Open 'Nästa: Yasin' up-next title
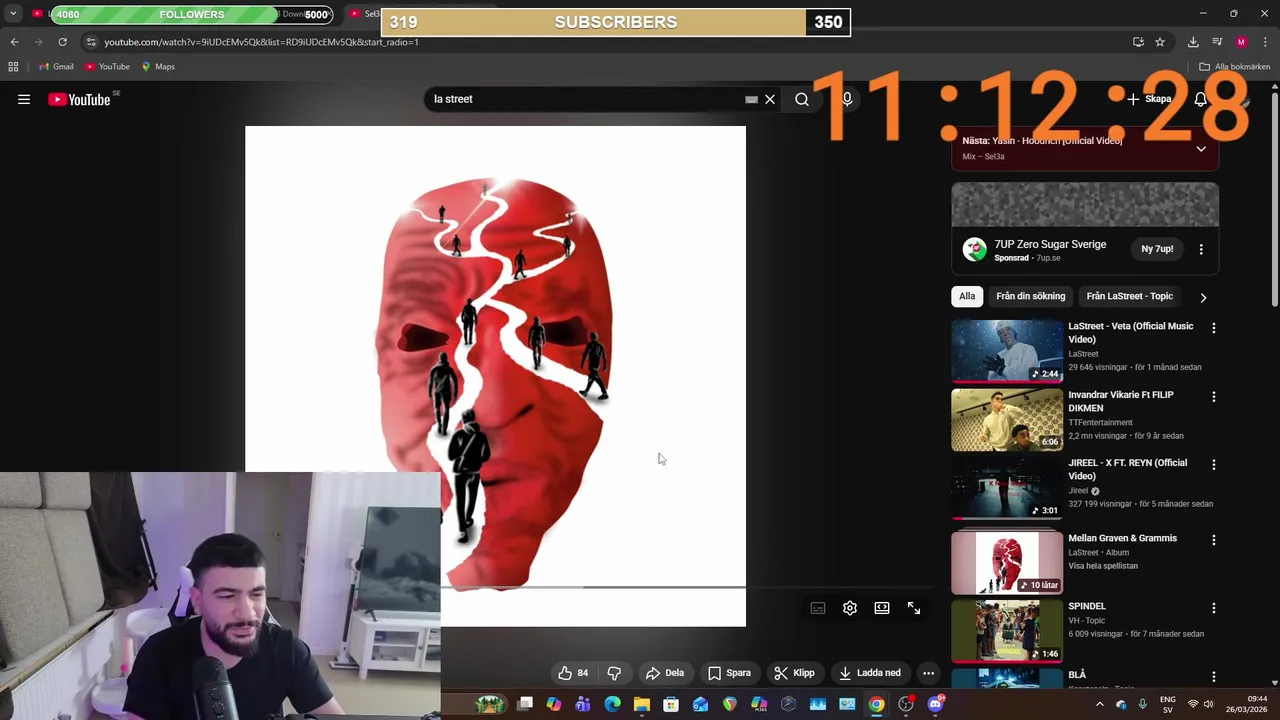 coord(1042,141)
